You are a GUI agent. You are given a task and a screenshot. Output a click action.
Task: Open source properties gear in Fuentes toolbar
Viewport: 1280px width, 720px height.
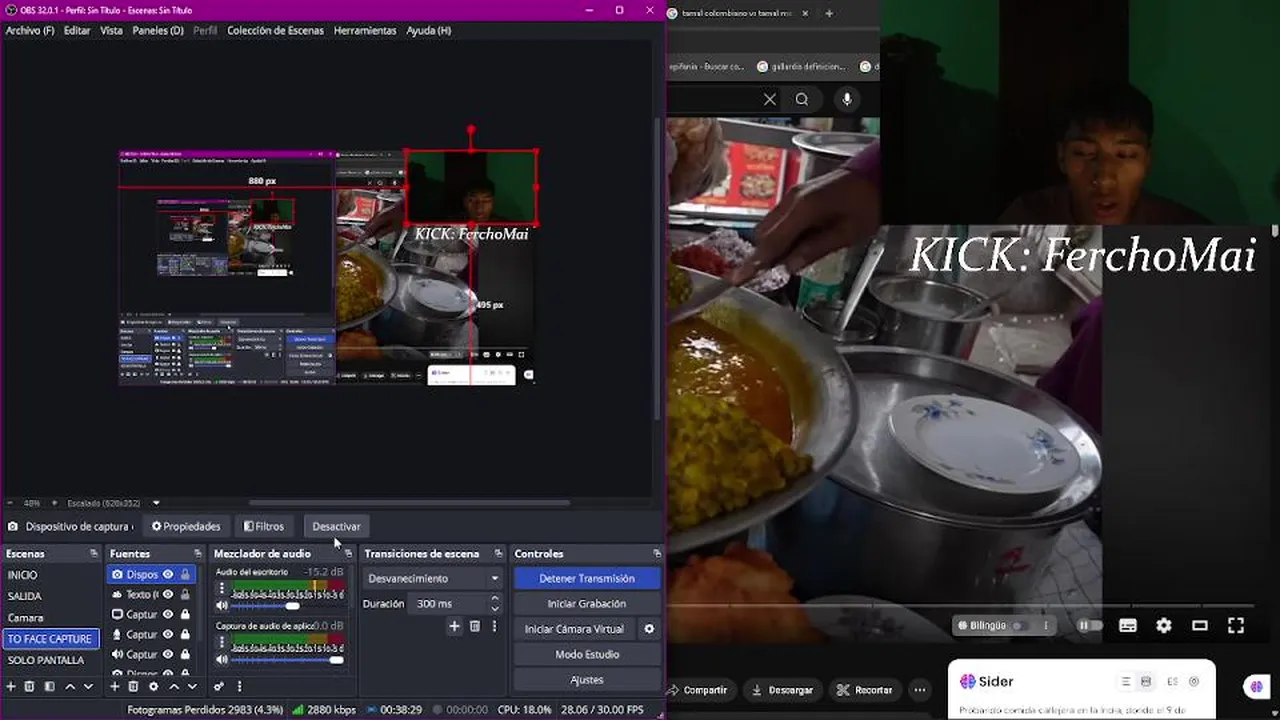pyautogui.click(x=153, y=686)
